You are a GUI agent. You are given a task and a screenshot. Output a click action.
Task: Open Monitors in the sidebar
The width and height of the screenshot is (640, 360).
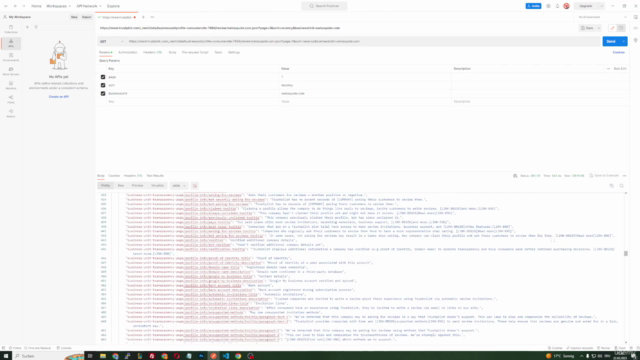pyautogui.click(x=11, y=85)
